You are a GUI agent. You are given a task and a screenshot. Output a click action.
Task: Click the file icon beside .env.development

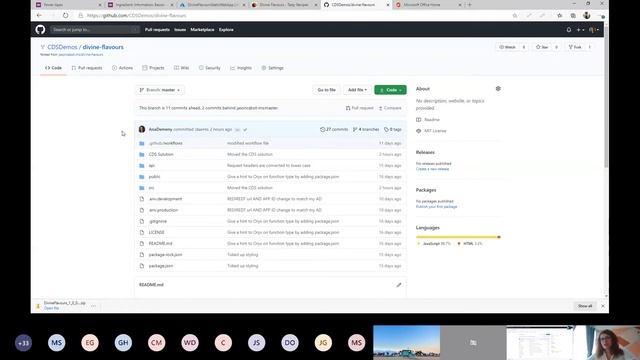coord(142,199)
